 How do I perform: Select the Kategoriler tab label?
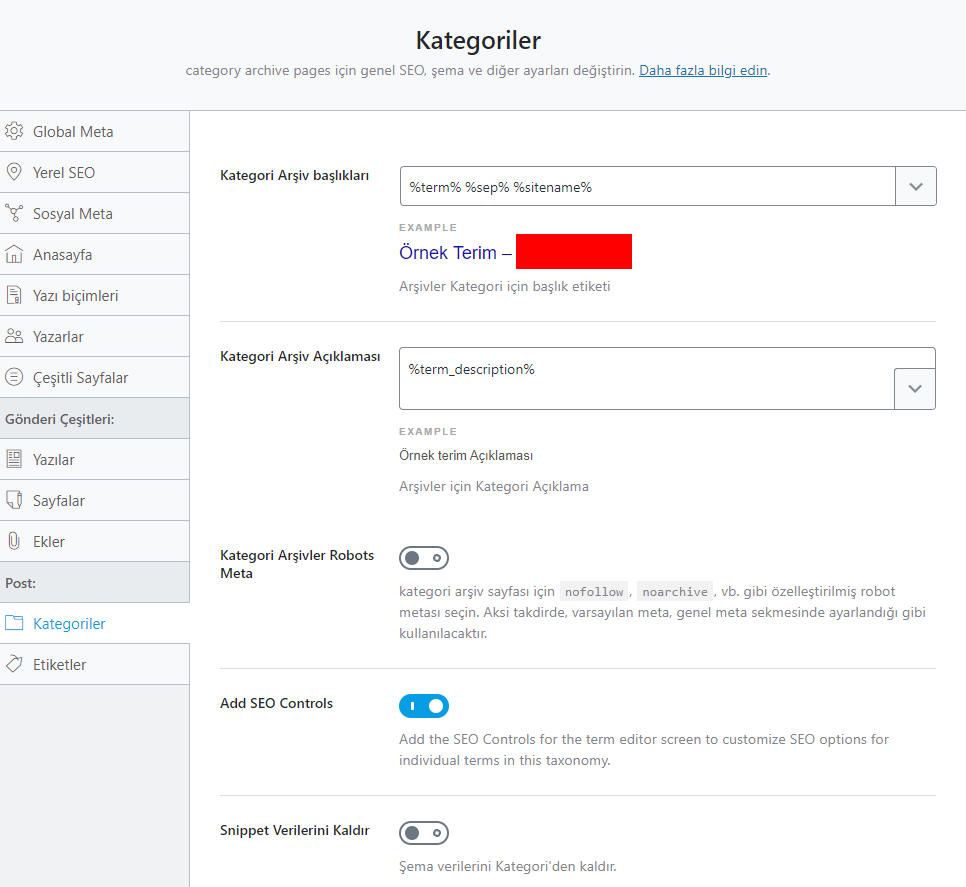69,623
